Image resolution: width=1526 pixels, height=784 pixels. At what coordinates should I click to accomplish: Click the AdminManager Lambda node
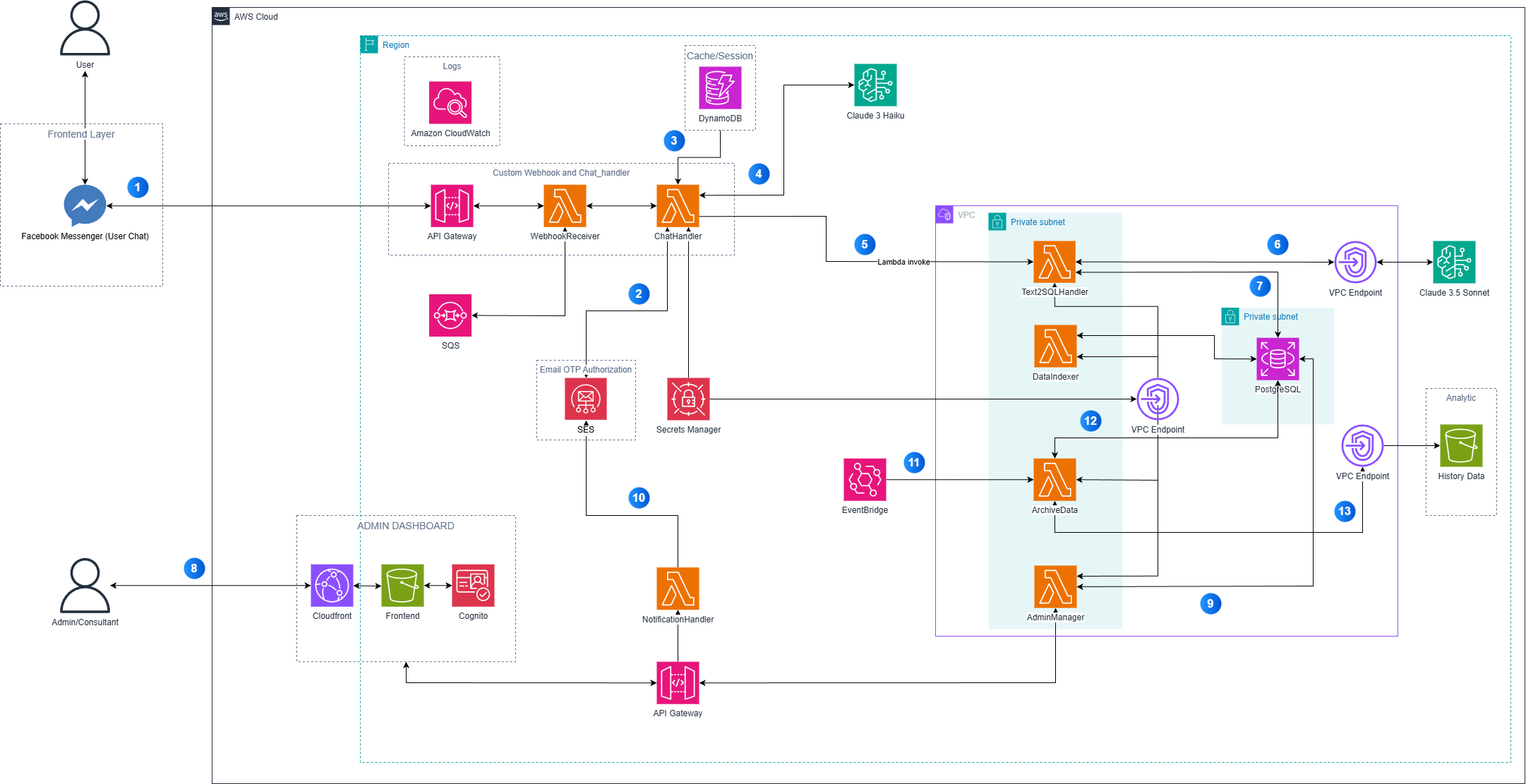pos(1054,586)
